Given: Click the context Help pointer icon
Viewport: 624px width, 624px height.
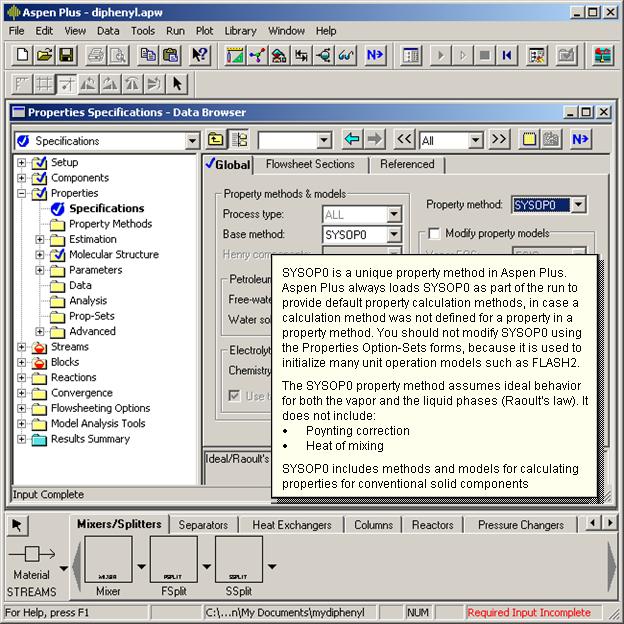Looking at the screenshot, I should pyautogui.click(x=200, y=55).
